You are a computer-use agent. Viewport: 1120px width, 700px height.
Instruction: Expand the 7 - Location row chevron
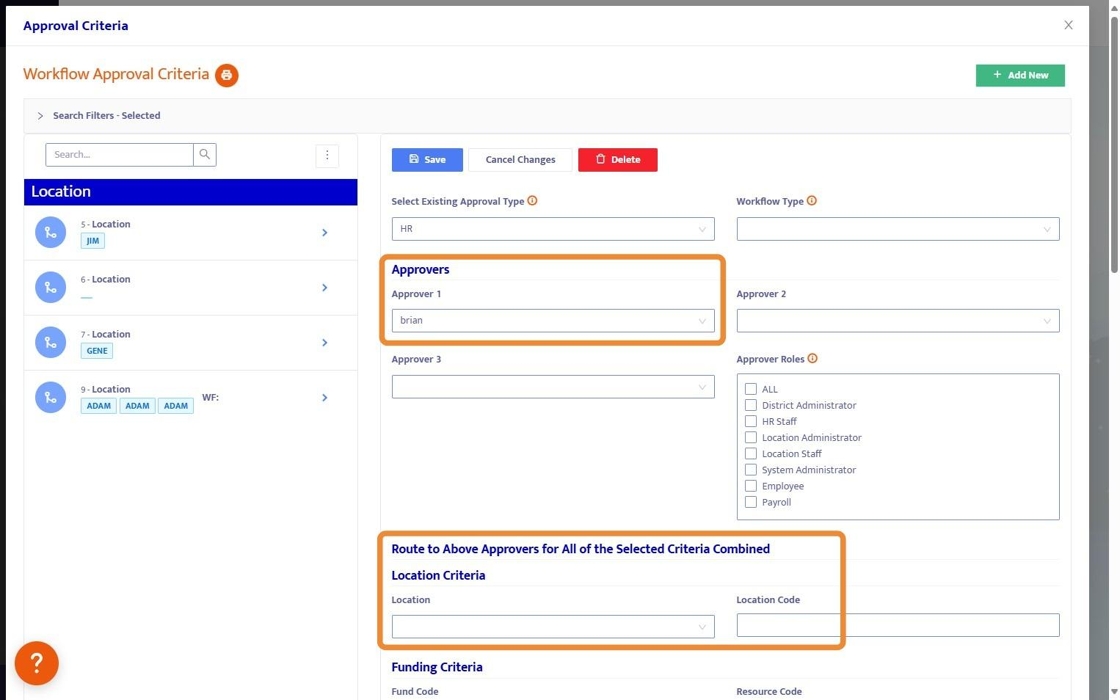coord(324,343)
